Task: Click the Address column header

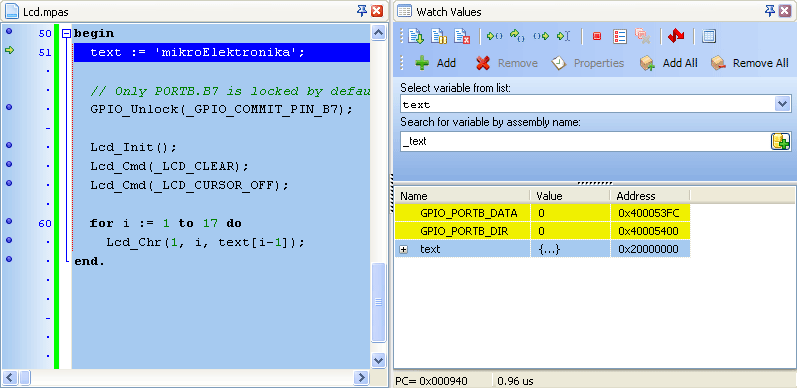Action: pyautogui.click(x=650, y=196)
